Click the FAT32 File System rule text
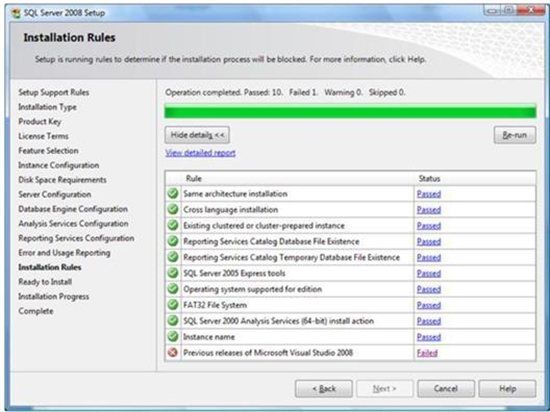This screenshot has width=550, height=412. click(x=215, y=305)
